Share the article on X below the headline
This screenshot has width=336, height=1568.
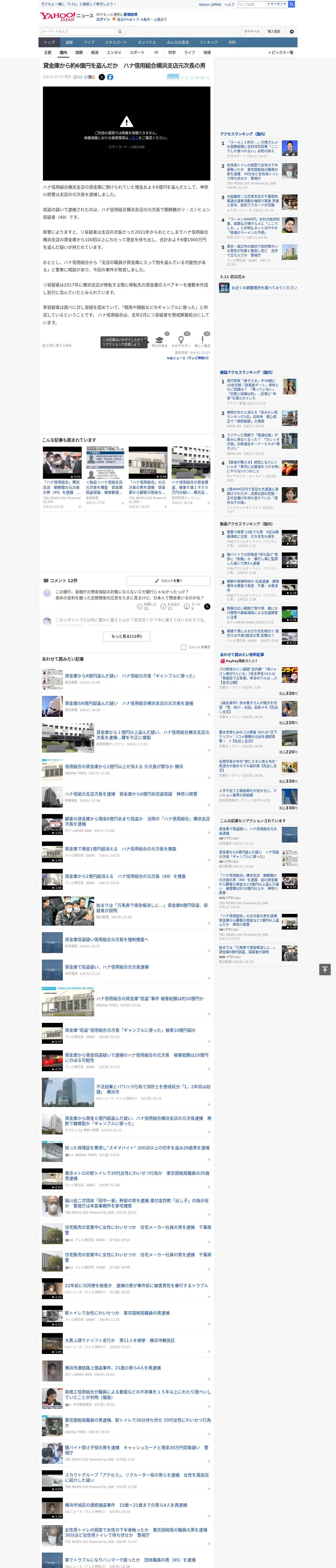click(x=102, y=77)
